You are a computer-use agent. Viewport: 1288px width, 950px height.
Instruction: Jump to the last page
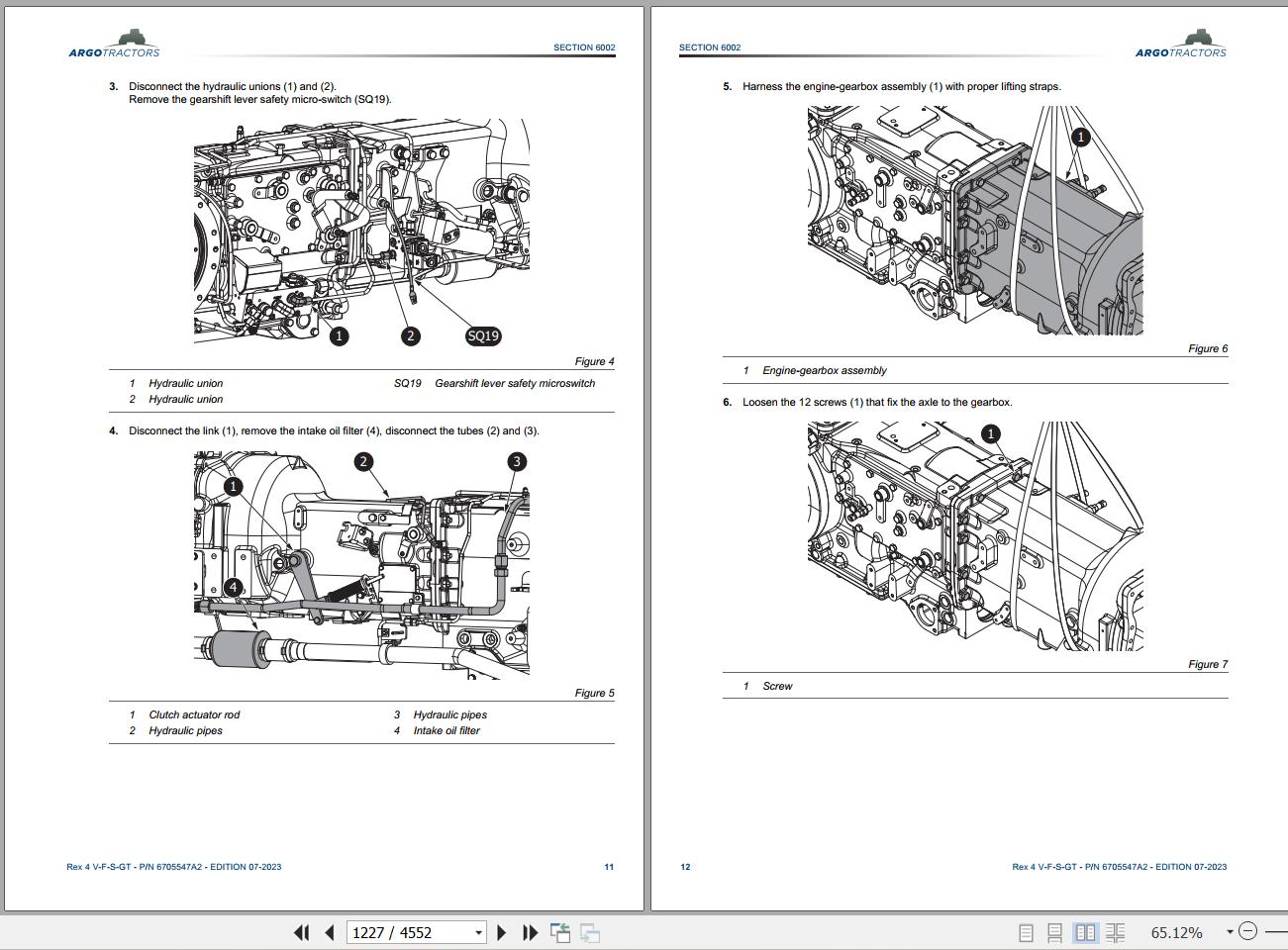point(530,932)
